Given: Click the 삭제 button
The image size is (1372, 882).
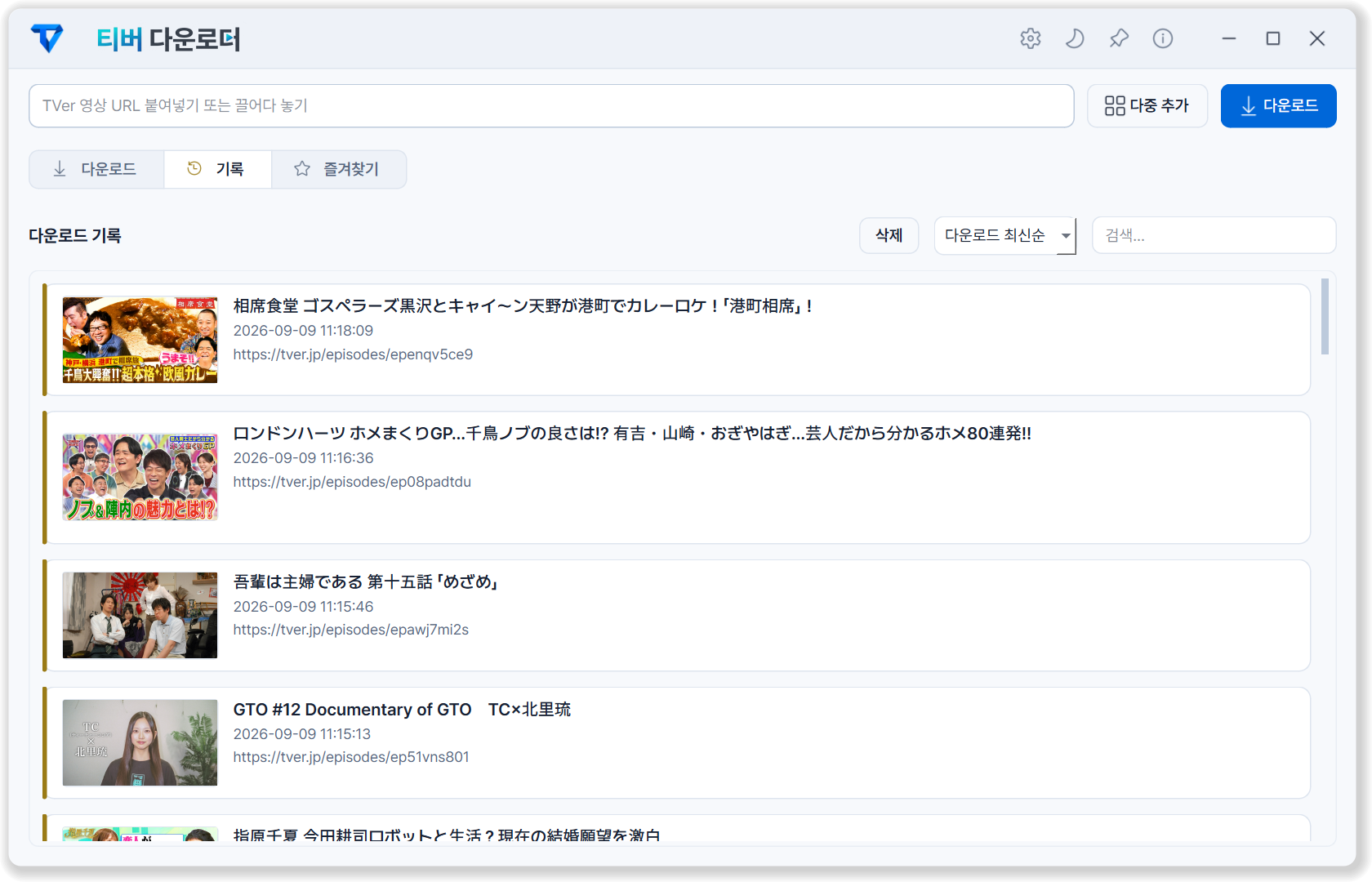Looking at the screenshot, I should pyautogui.click(x=889, y=236).
